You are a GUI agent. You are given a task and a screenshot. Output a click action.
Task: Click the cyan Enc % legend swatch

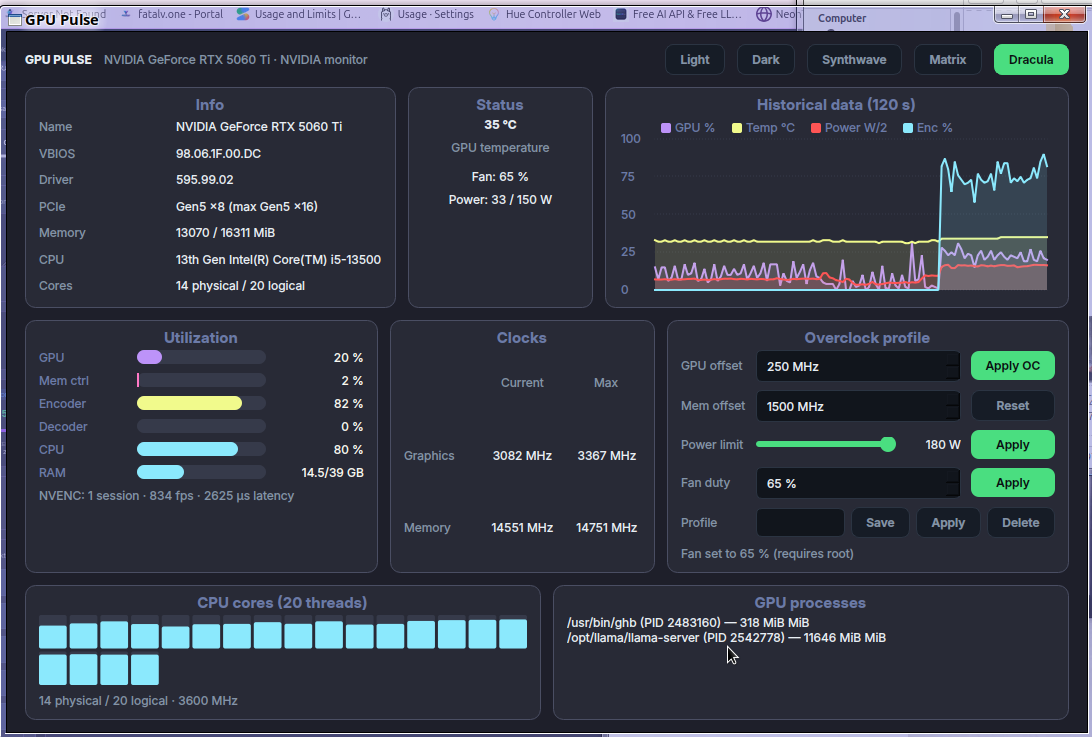point(908,128)
